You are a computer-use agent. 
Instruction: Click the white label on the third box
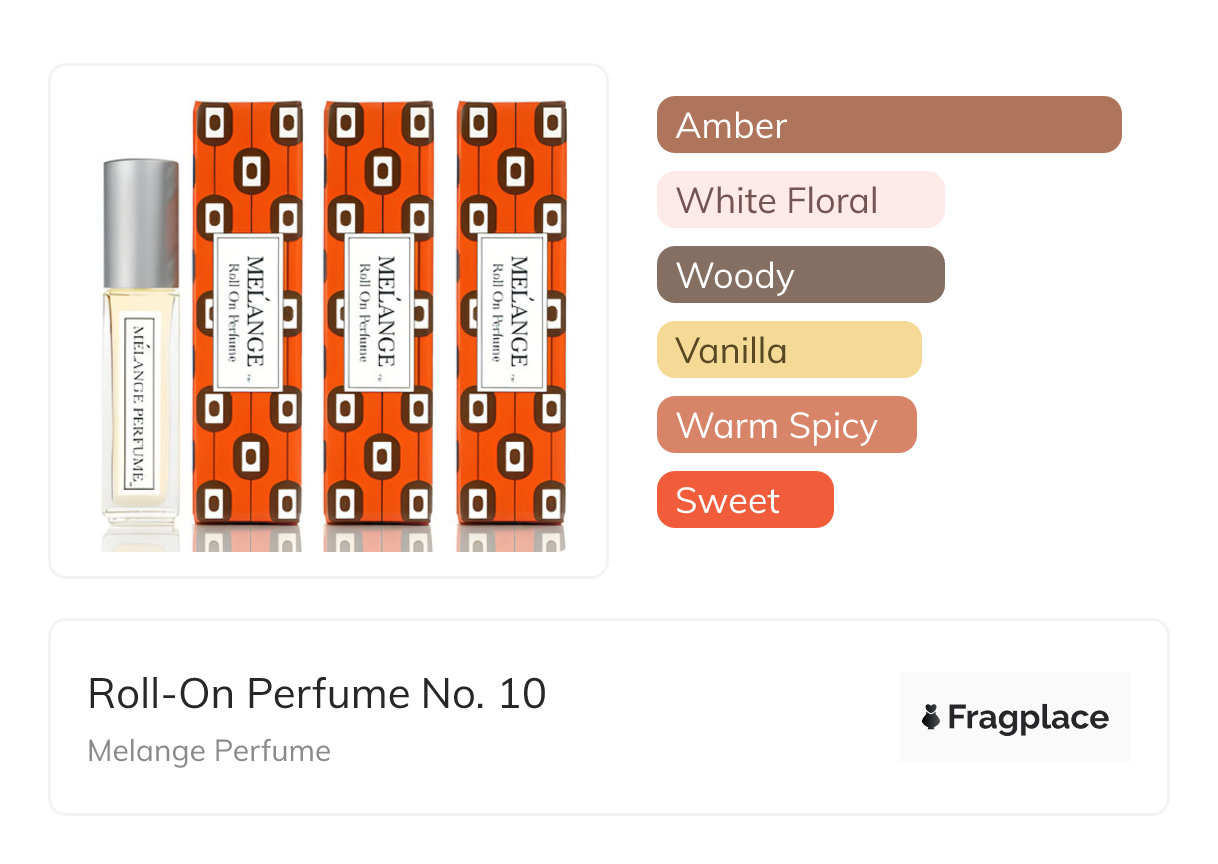(512, 312)
